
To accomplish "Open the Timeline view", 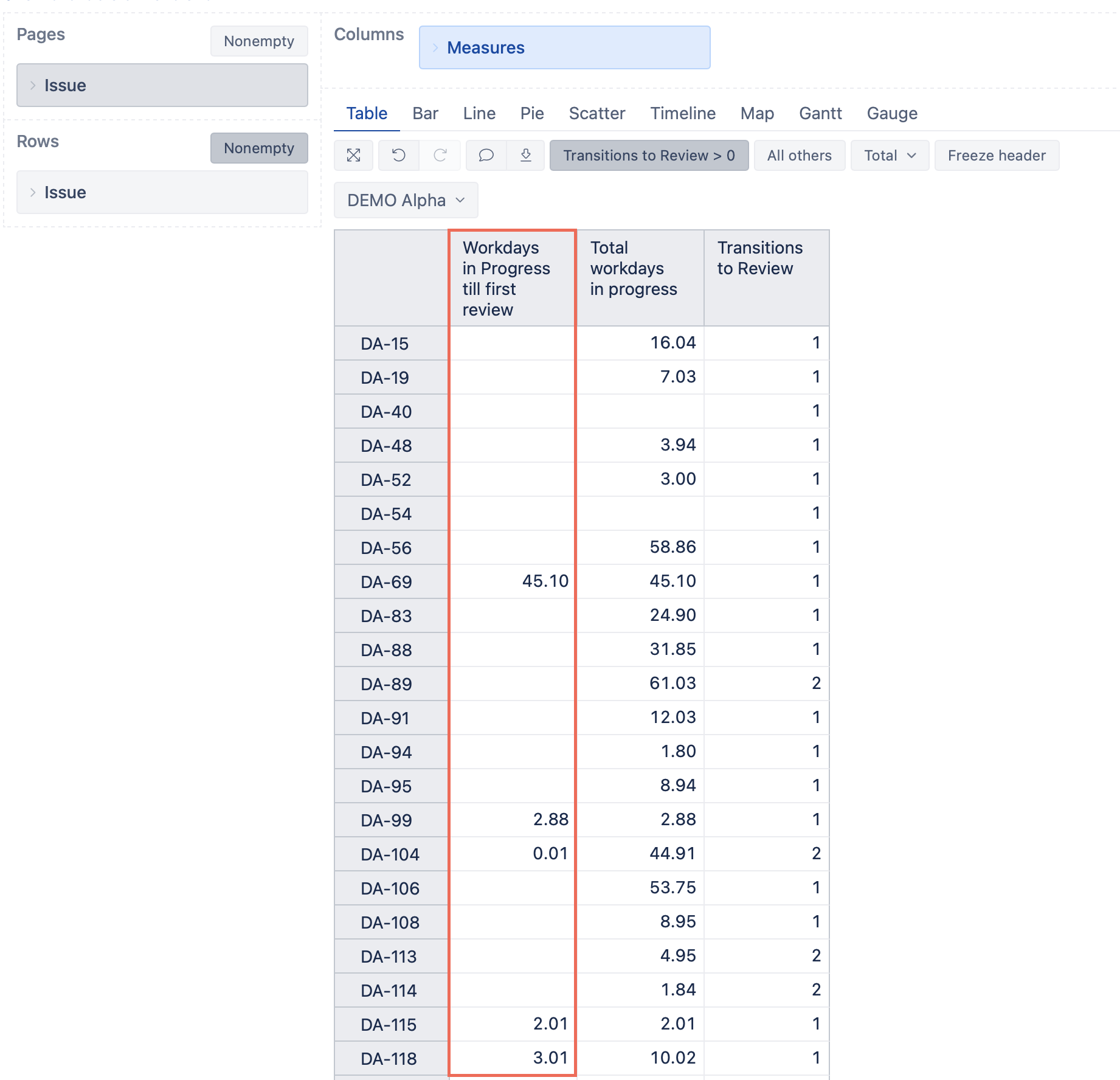I will [x=682, y=113].
